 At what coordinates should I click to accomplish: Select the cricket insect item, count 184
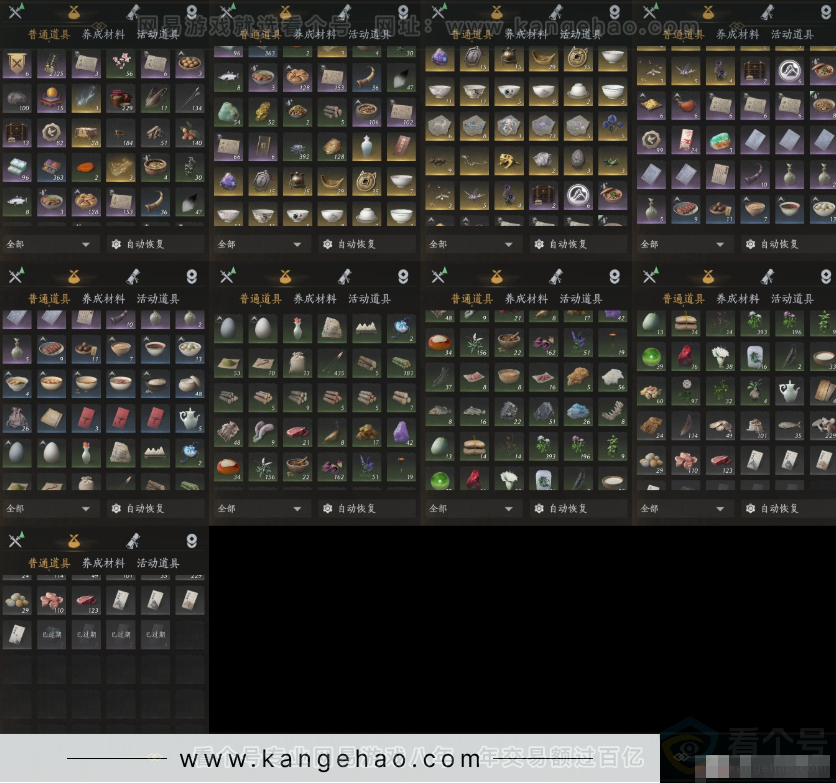tap(120, 134)
